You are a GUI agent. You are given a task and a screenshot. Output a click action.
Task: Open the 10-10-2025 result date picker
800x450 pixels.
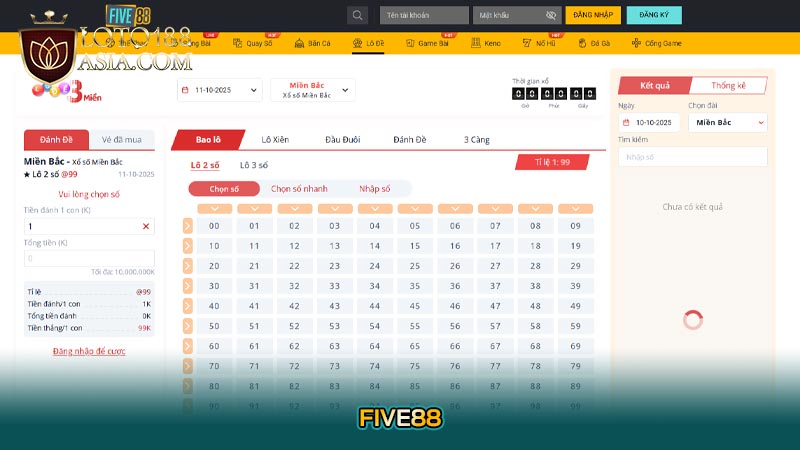click(x=649, y=122)
